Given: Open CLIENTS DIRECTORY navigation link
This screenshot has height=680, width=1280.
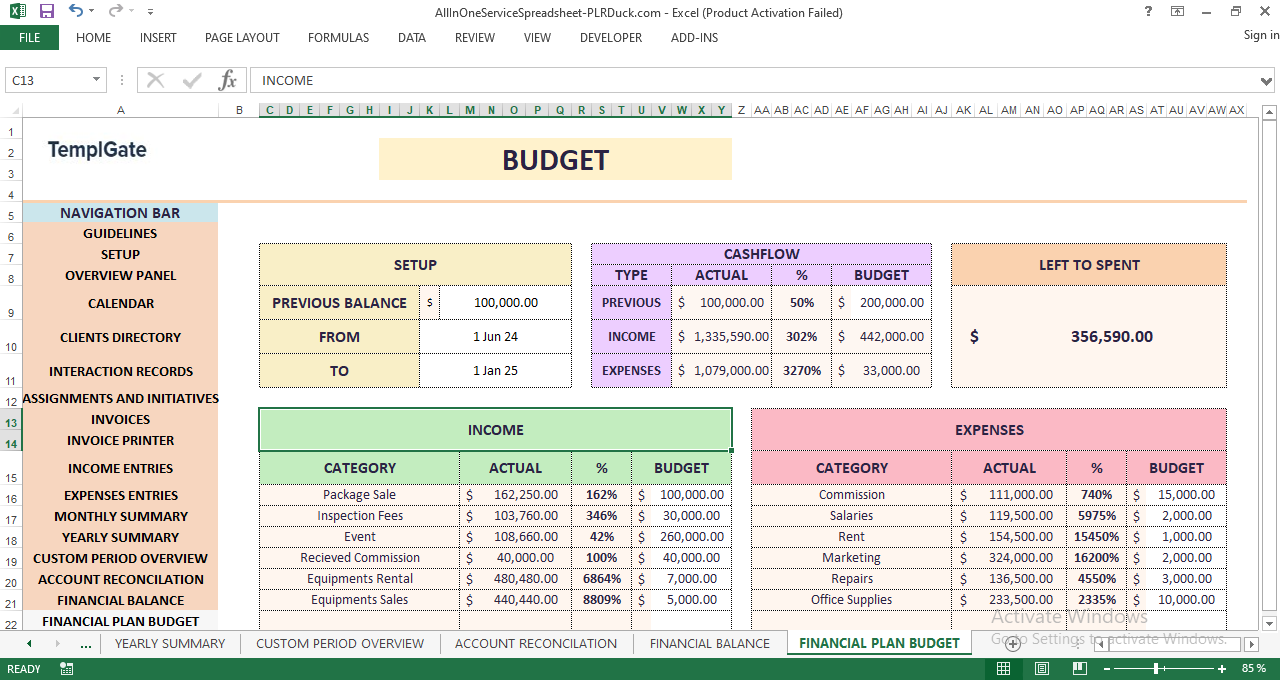Looking at the screenshot, I should tap(120, 337).
